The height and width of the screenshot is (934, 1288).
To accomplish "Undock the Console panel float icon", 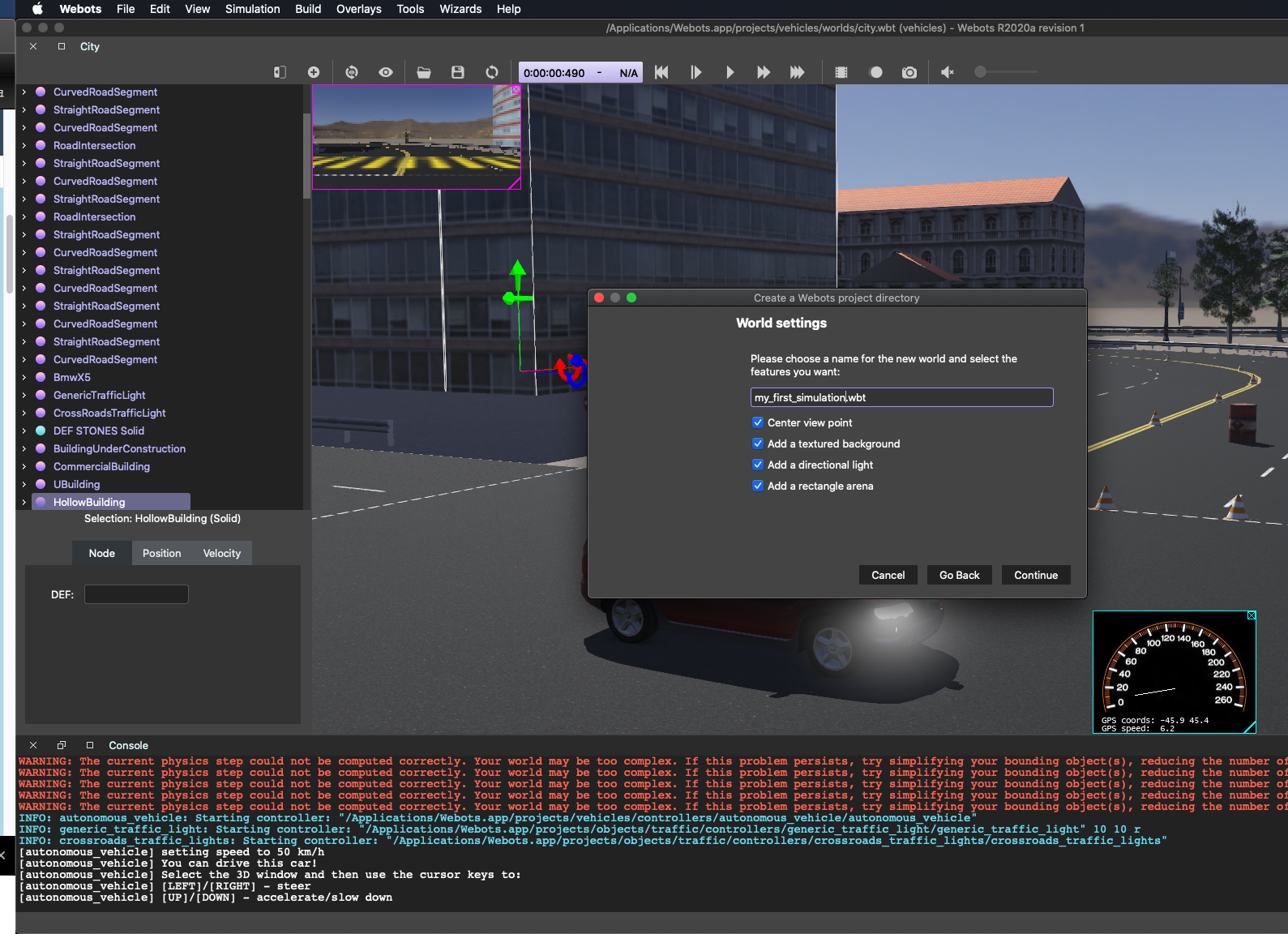I will tap(62, 745).
